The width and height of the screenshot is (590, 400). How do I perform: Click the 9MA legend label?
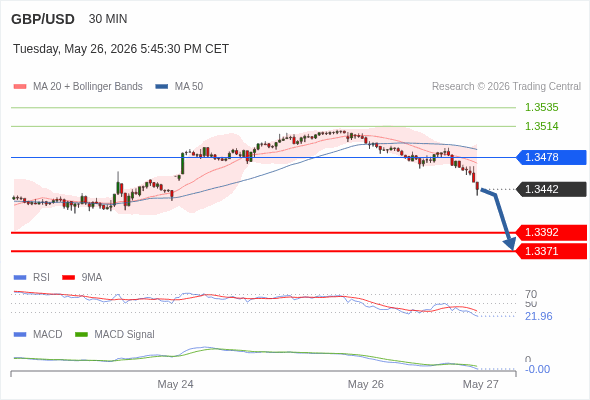coord(92,278)
